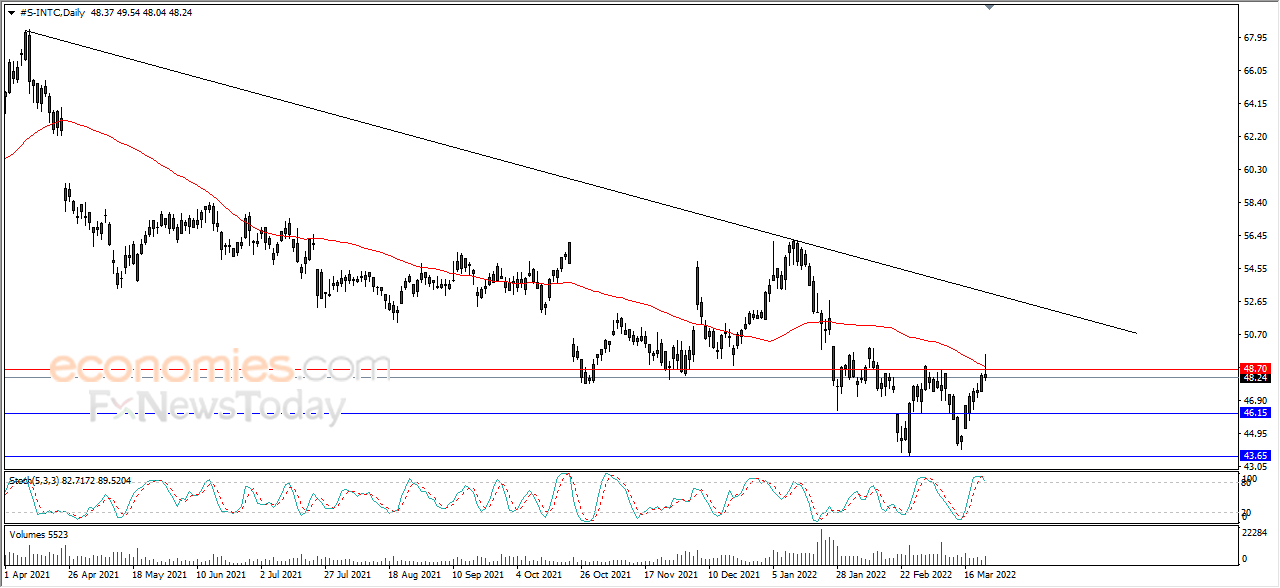Viewport: 1280px width, 588px height.
Task: Click the 66.05 price scale value
Action: 1255,71
